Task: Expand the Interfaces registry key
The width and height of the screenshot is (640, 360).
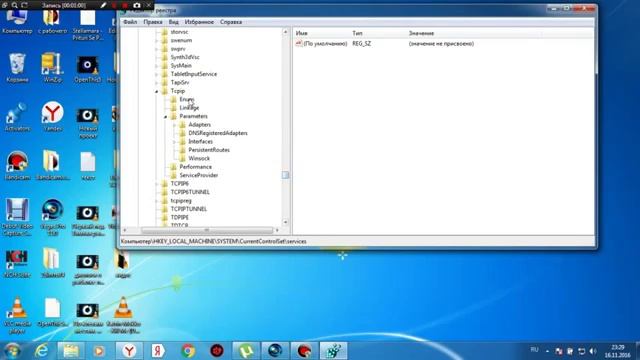Action: click(174, 142)
